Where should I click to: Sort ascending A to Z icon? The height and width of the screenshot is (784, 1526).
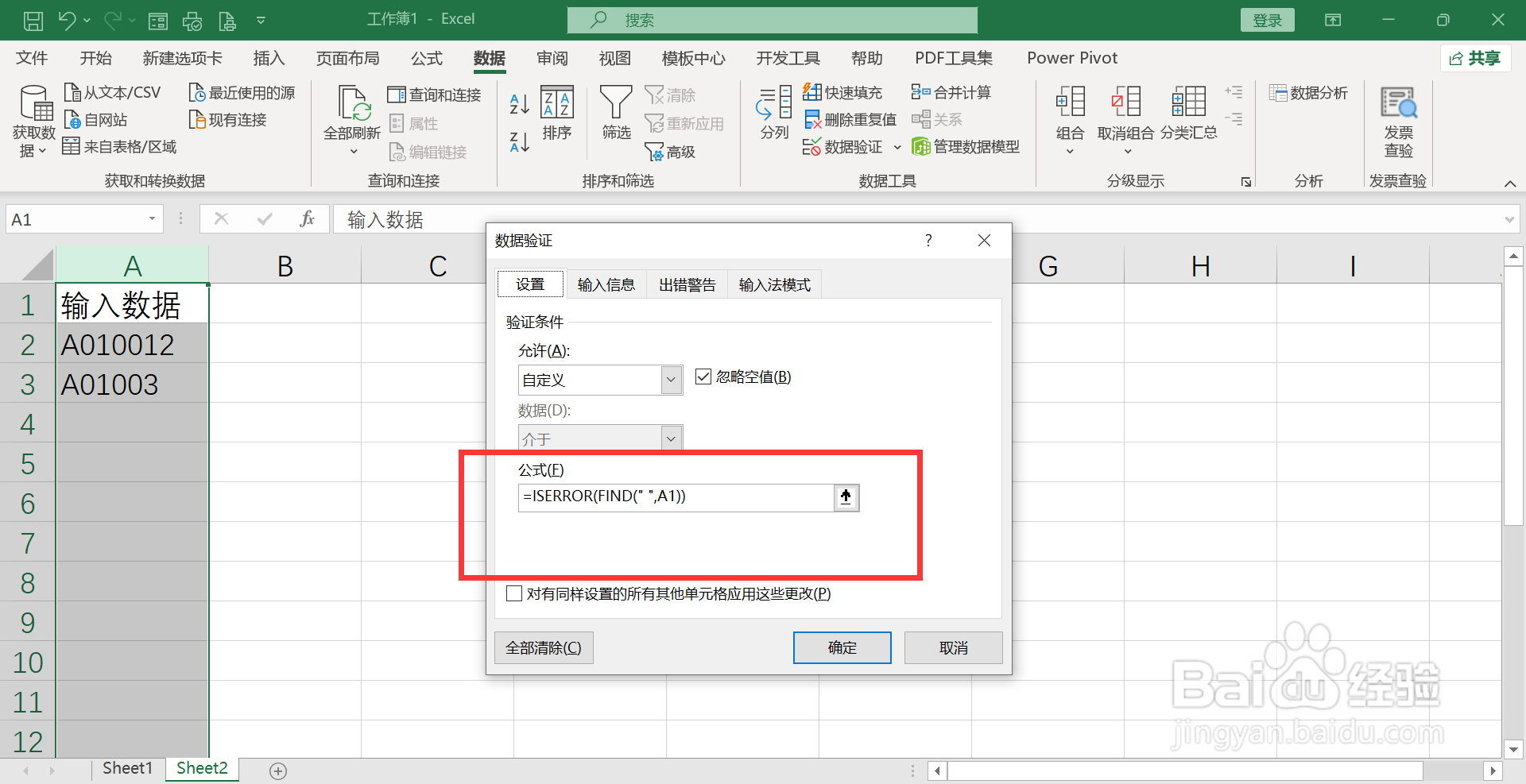coord(519,102)
